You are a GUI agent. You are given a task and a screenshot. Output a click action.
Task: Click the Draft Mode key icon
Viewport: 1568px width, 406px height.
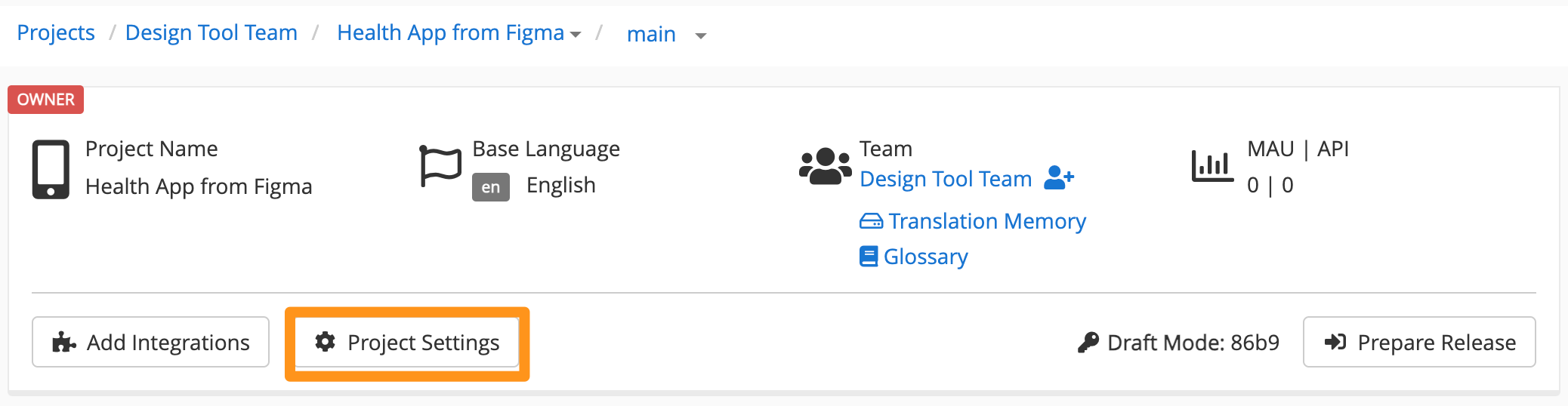pos(1088,343)
